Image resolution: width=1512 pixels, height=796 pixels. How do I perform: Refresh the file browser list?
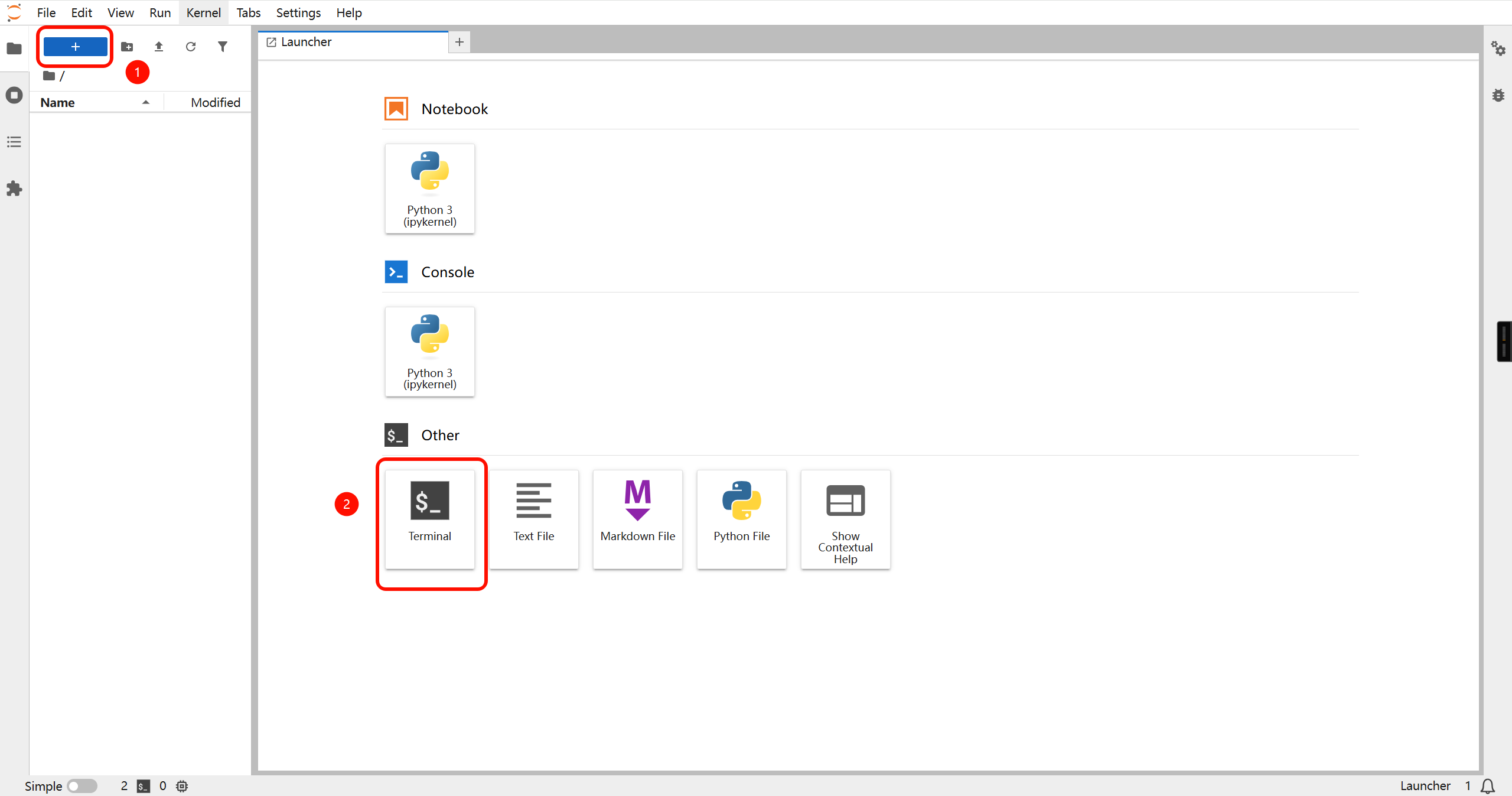click(190, 47)
